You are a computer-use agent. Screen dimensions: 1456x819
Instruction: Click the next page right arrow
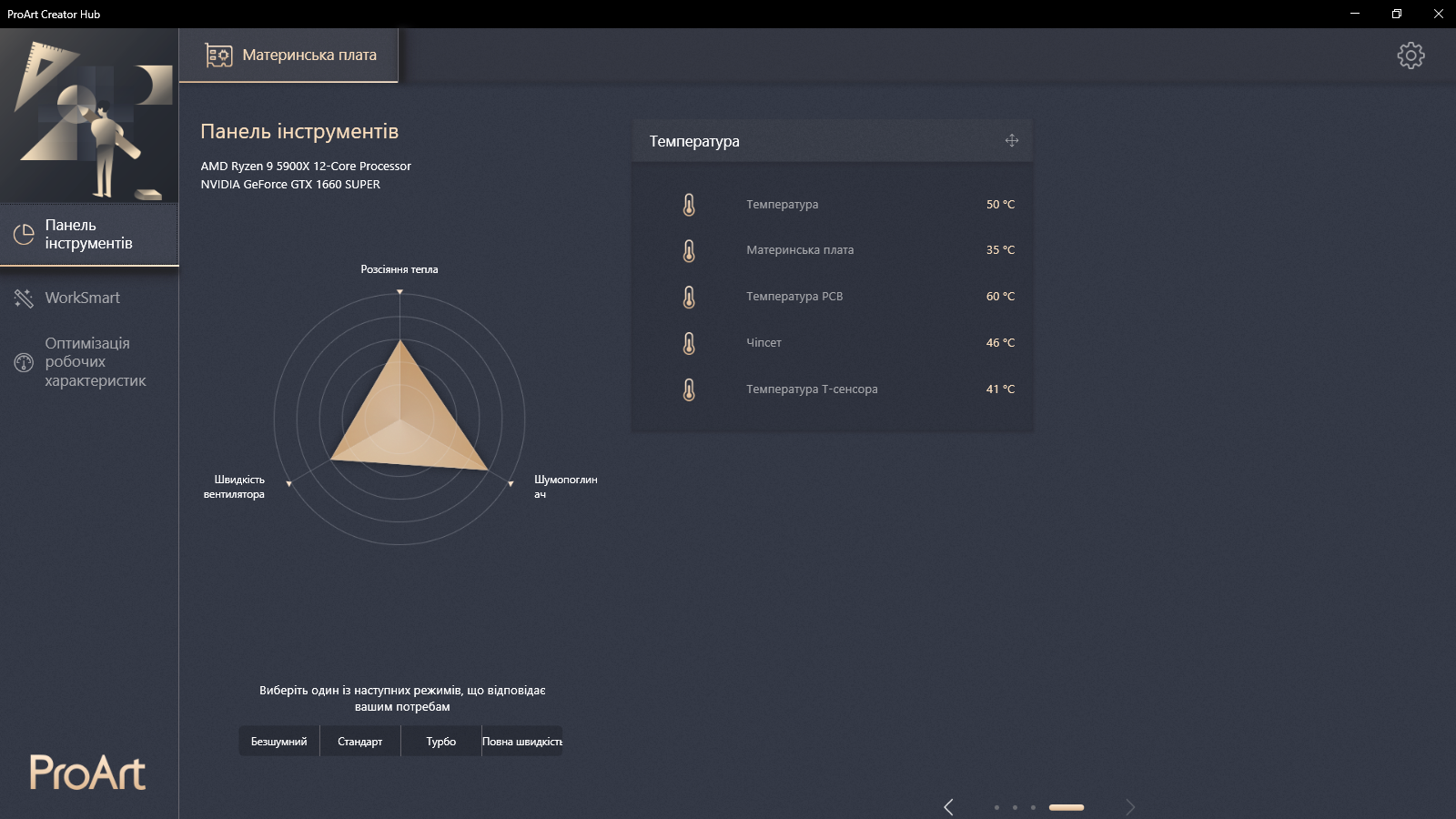pos(1130,807)
